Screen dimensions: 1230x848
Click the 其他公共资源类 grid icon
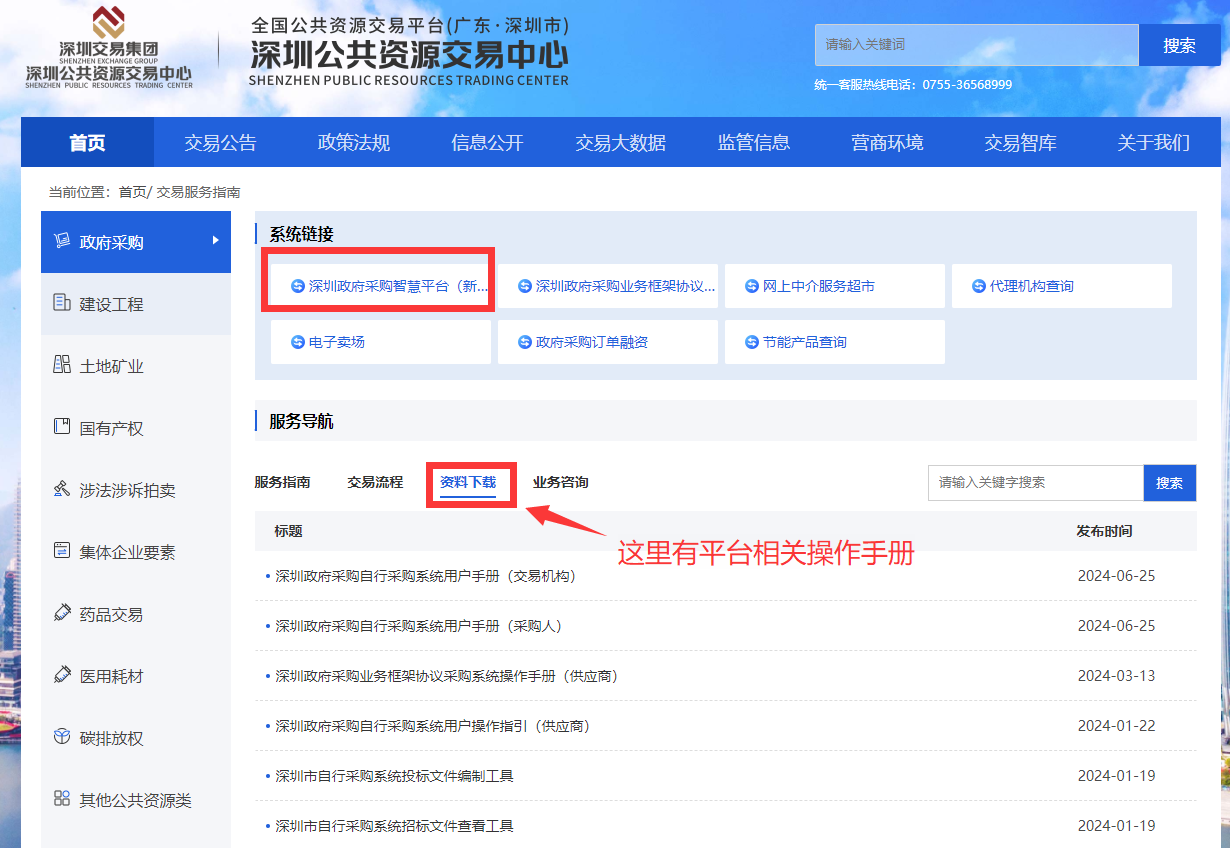point(61,799)
